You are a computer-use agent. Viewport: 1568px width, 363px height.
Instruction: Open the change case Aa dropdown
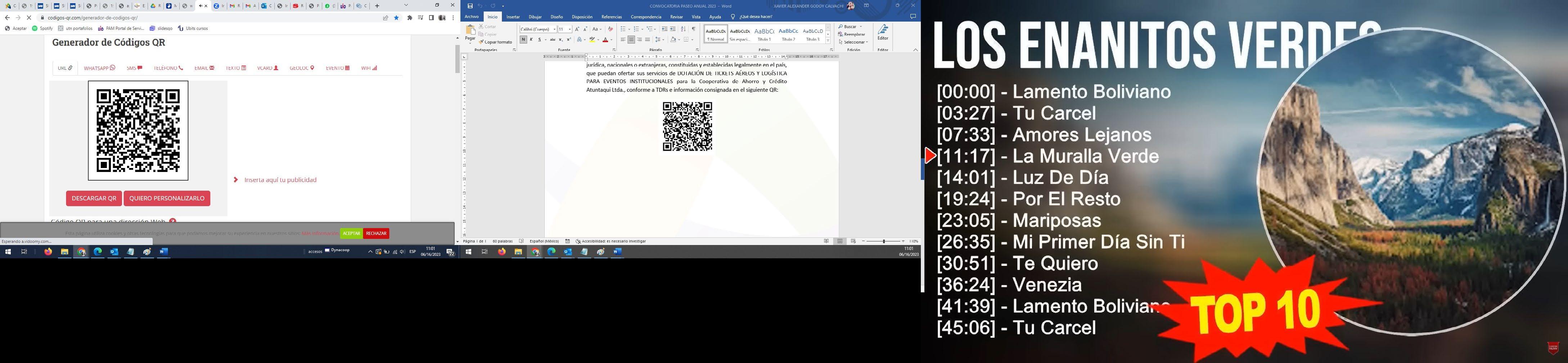(x=596, y=29)
